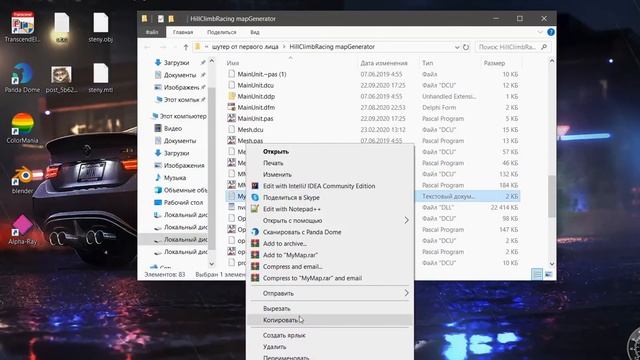Choose Edit with Notepad++
The image size is (640, 360).
(291, 209)
